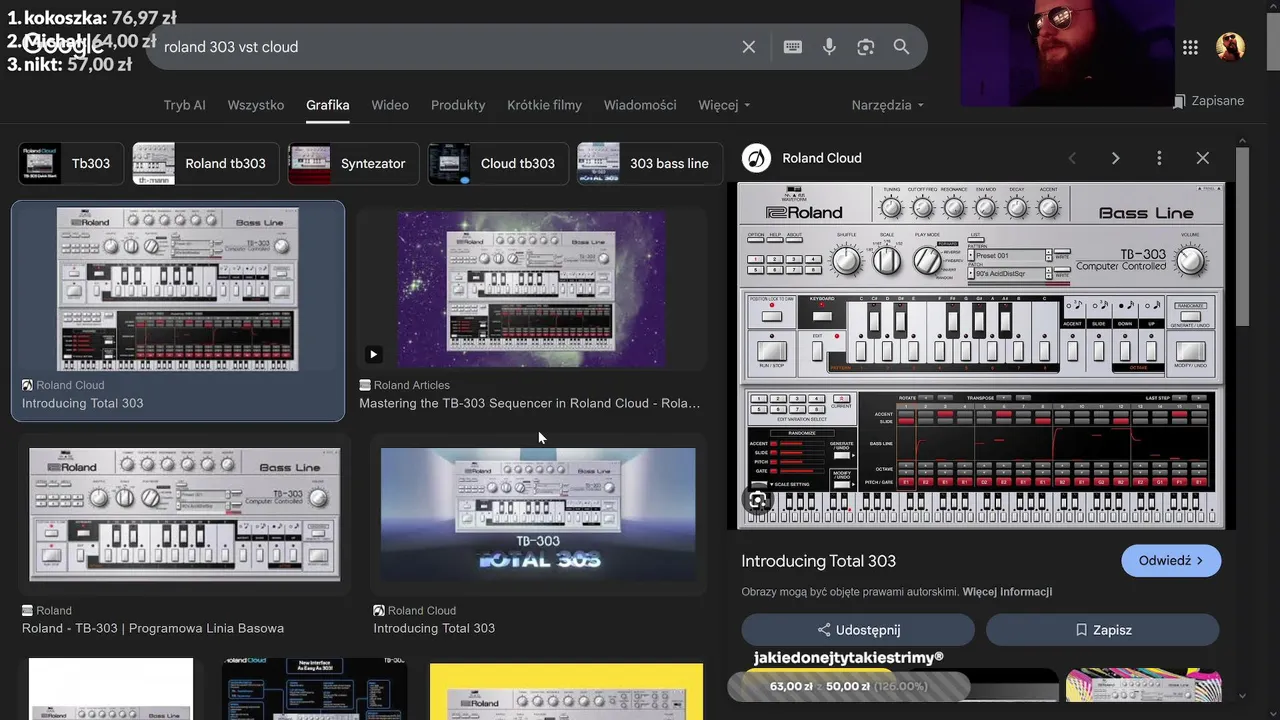Go to next image in preview panel

point(1115,158)
